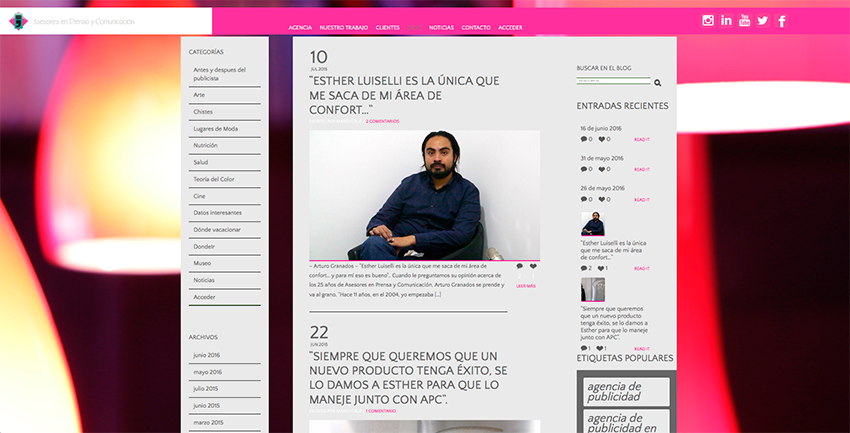Image resolution: width=850 pixels, height=433 pixels.
Task: Click LEER MÁS under the first post
Action: [x=526, y=286]
